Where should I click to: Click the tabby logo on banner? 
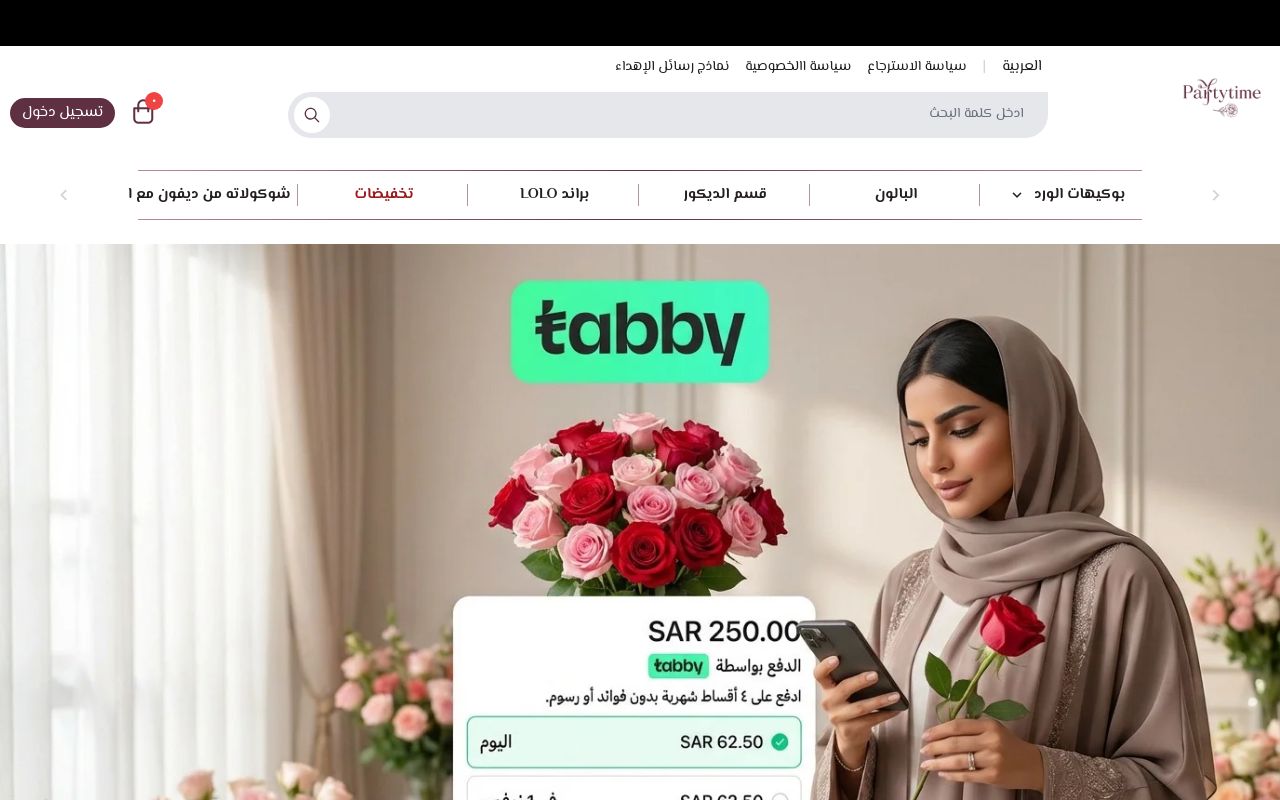640,331
